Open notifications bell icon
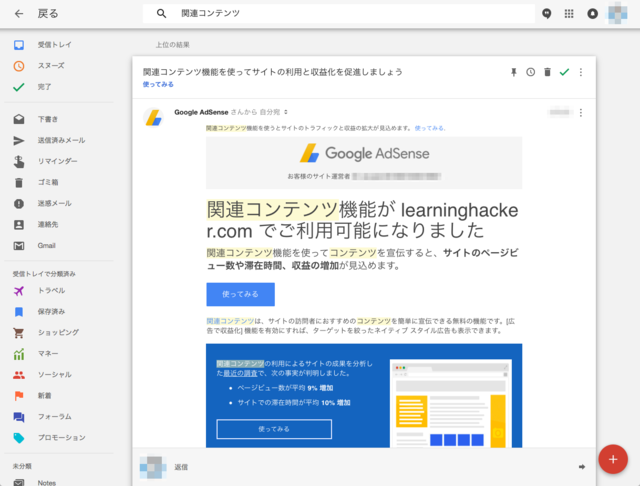Image resolution: width=640 pixels, height=486 pixels. (x=592, y=14)
